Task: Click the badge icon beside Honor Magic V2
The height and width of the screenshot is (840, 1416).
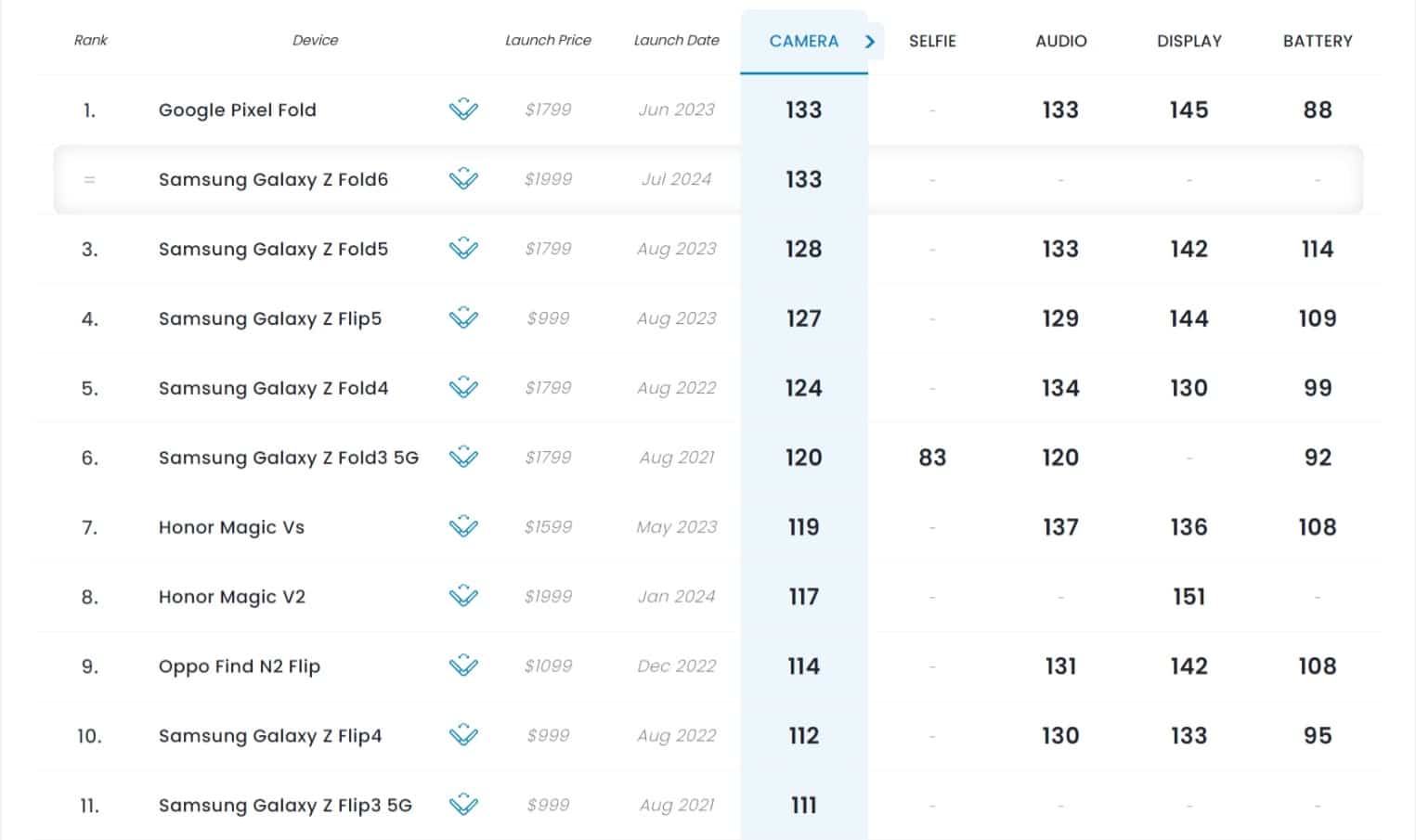Action: [x=463, y=597]
